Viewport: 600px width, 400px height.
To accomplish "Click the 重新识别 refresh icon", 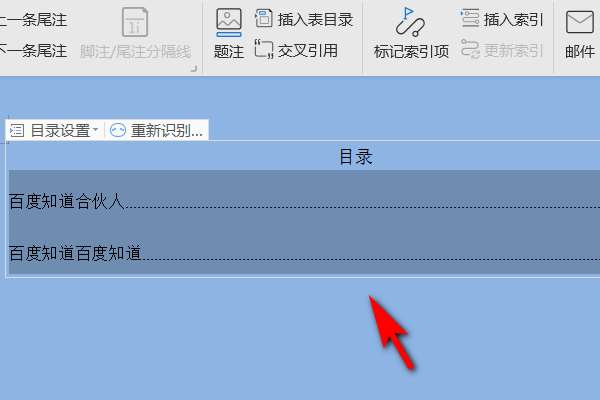I will point(118,131).
